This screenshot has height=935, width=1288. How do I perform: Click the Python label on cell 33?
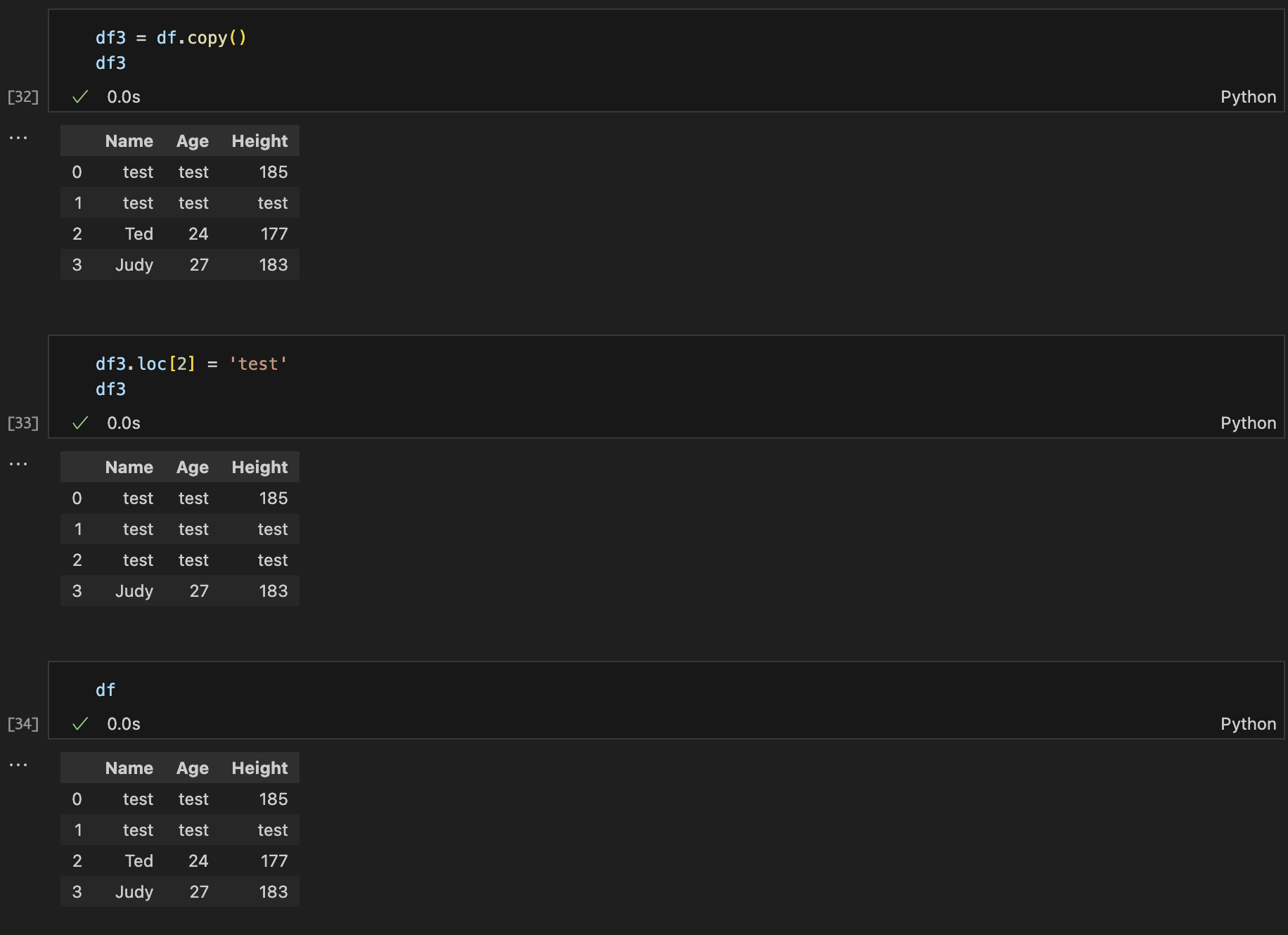1248,423
